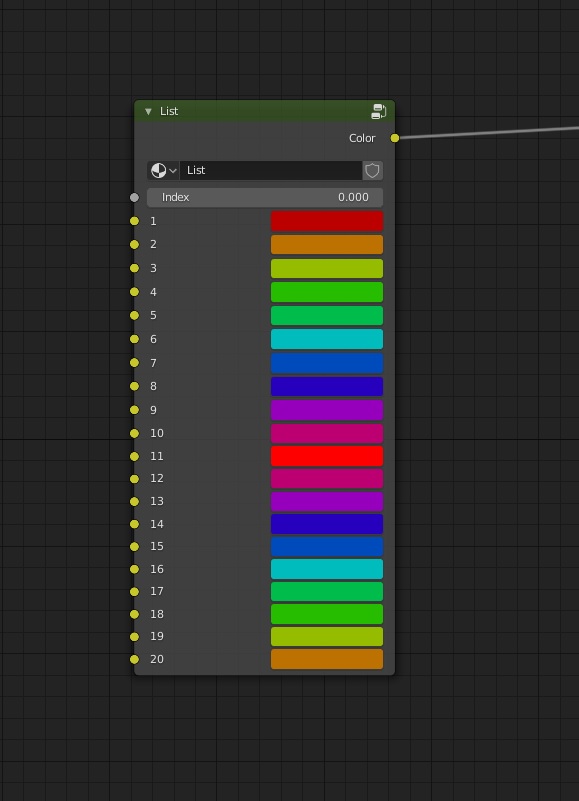The image size is (579, 801).
Task: Open color swatch for input 13
Action: tap(327, 502)
